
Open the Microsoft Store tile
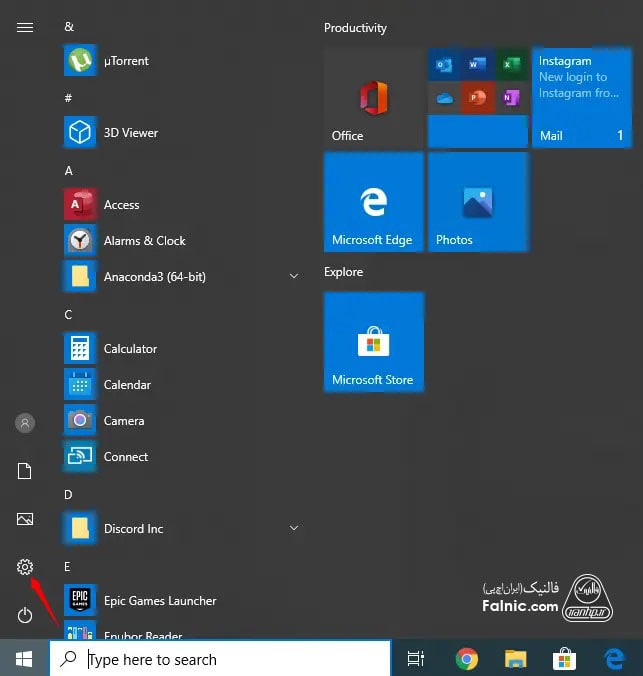pyautogui.click(x=373, y=342)
